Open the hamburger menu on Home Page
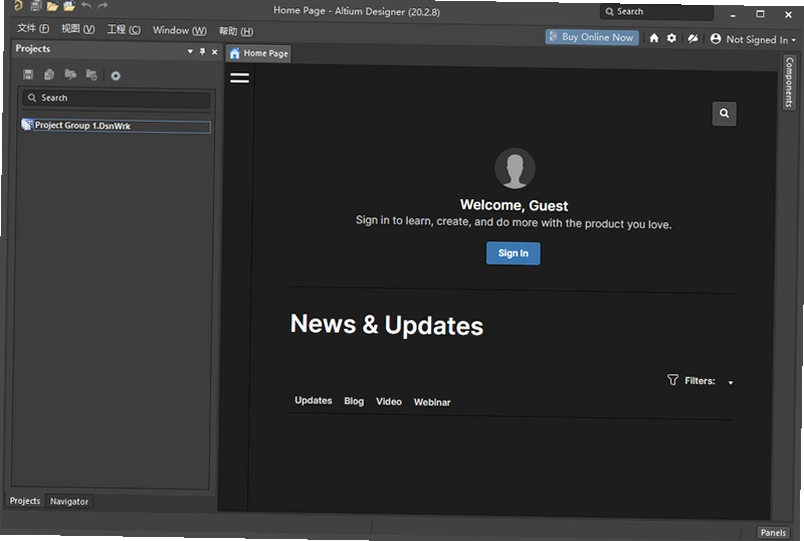This screenshot has height=541, width=804. tap(239, 78)
